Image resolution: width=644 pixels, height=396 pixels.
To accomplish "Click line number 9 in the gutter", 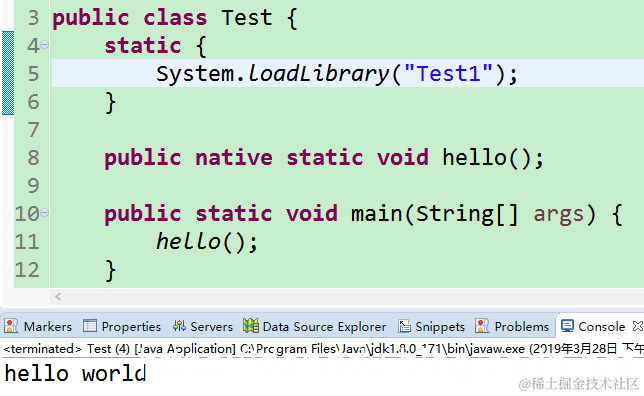I will 33,186.
